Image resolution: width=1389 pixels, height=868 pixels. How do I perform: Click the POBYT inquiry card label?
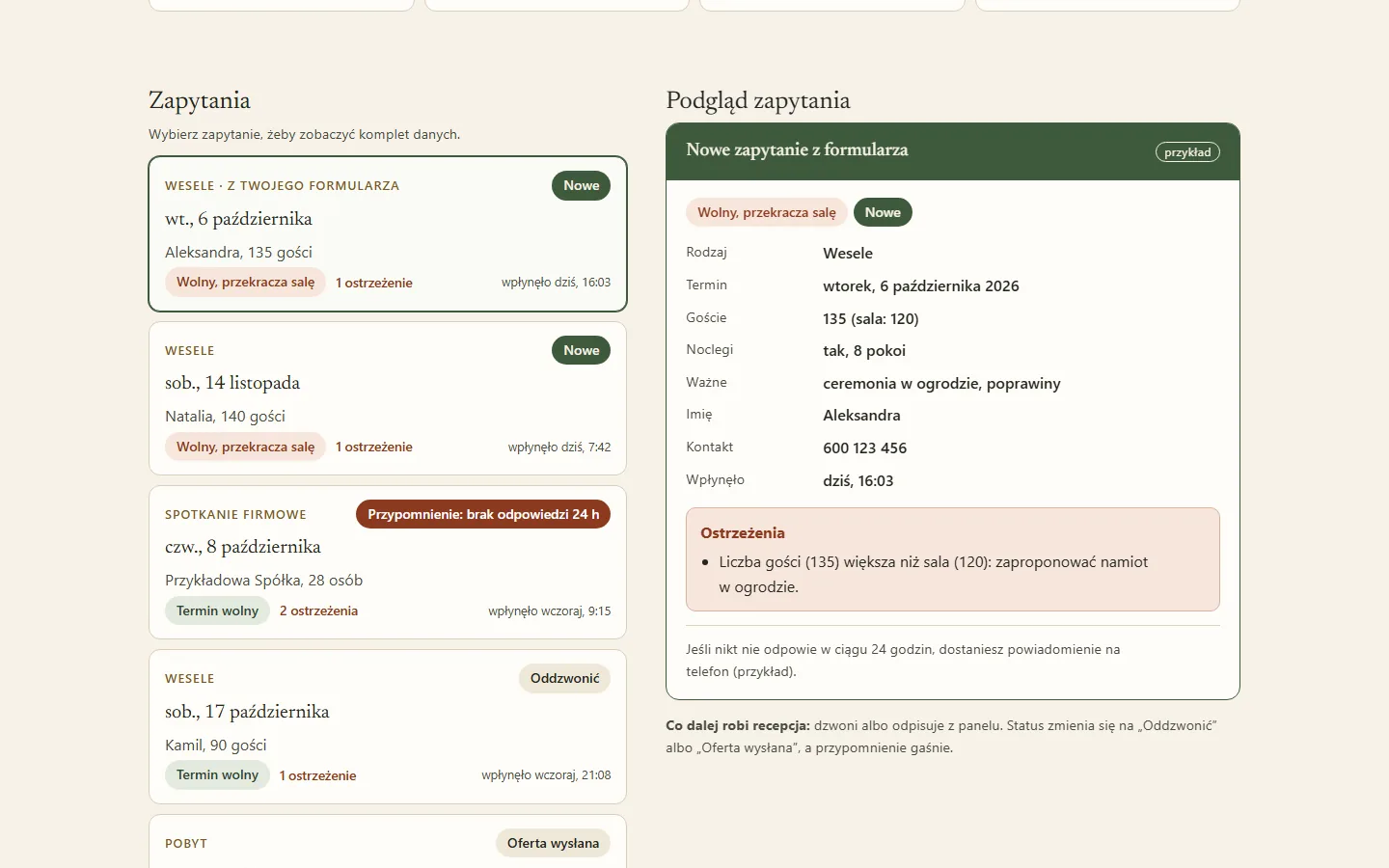(x=186, y=843)
